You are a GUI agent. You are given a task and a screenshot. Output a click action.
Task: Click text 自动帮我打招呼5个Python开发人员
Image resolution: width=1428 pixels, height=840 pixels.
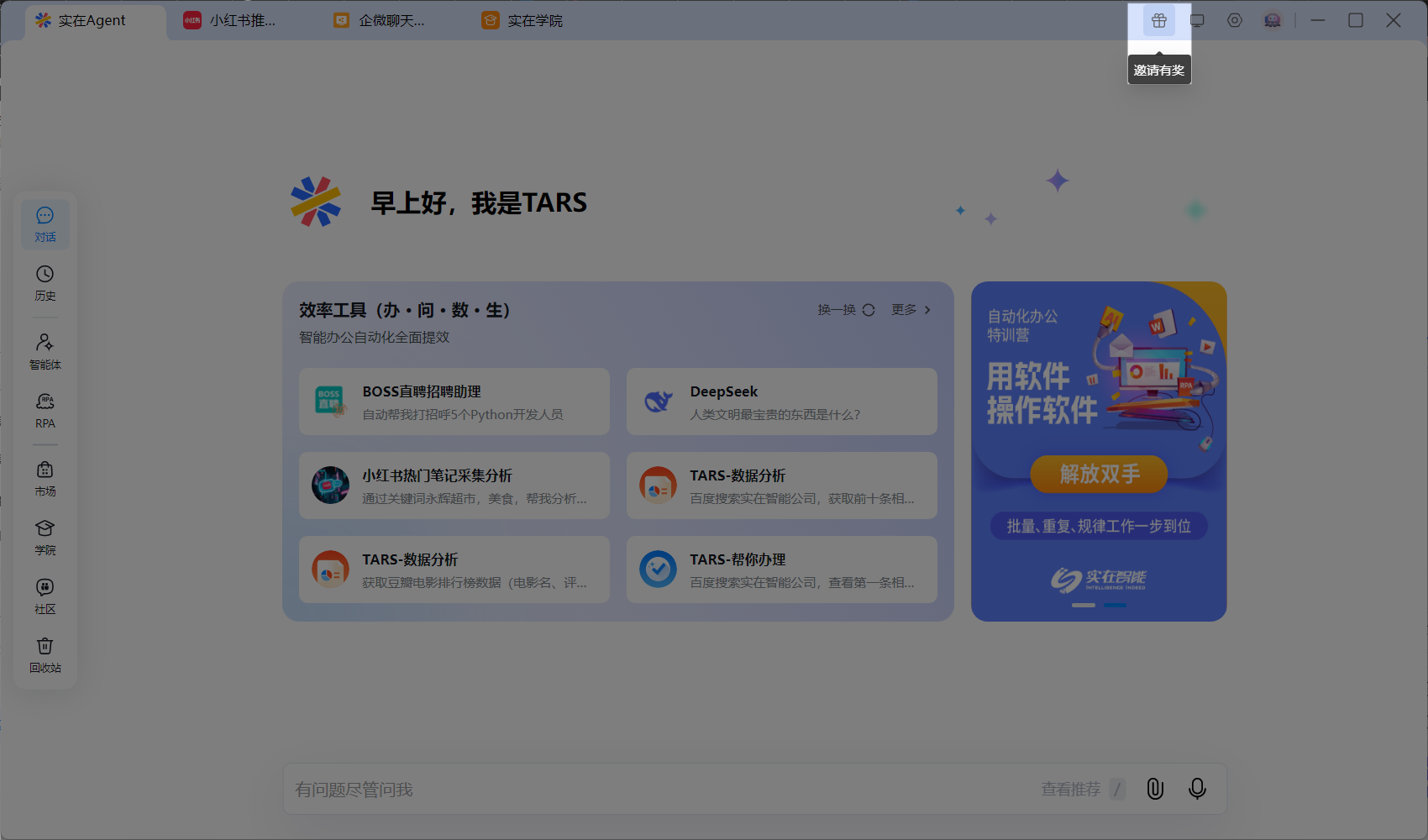(x=463, y=415)
